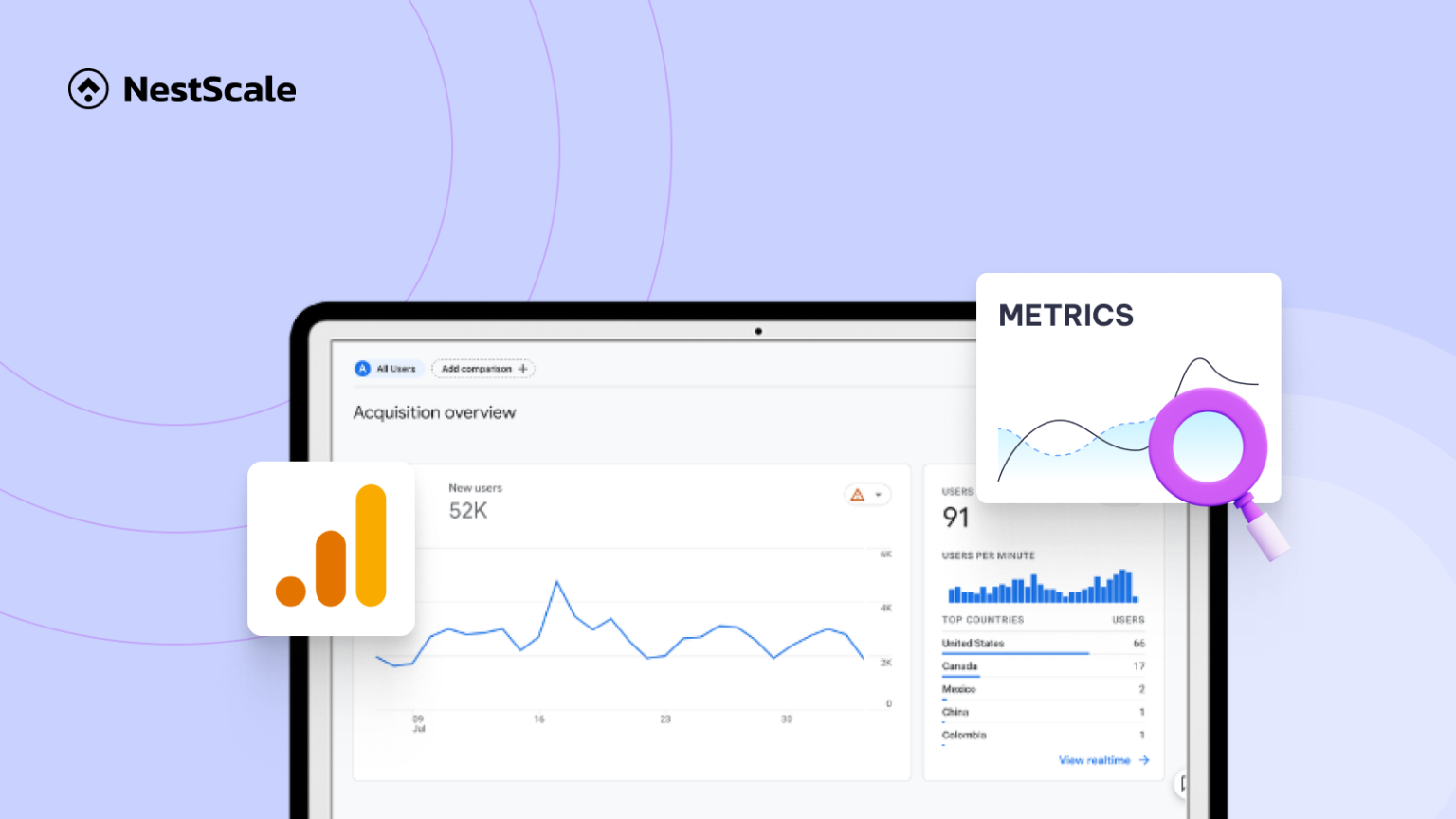Click the United States usage progress bar
Viewport: 1456px width, 819px height.
[x=1014, y=652]
